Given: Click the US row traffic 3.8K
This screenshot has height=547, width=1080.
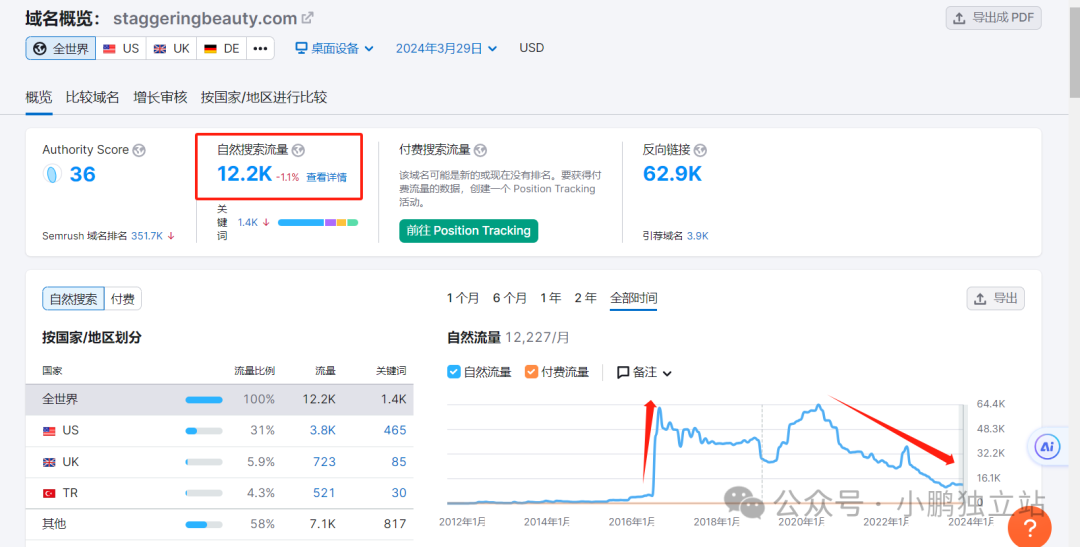Looking at the screenshot, I should [322, 431].
